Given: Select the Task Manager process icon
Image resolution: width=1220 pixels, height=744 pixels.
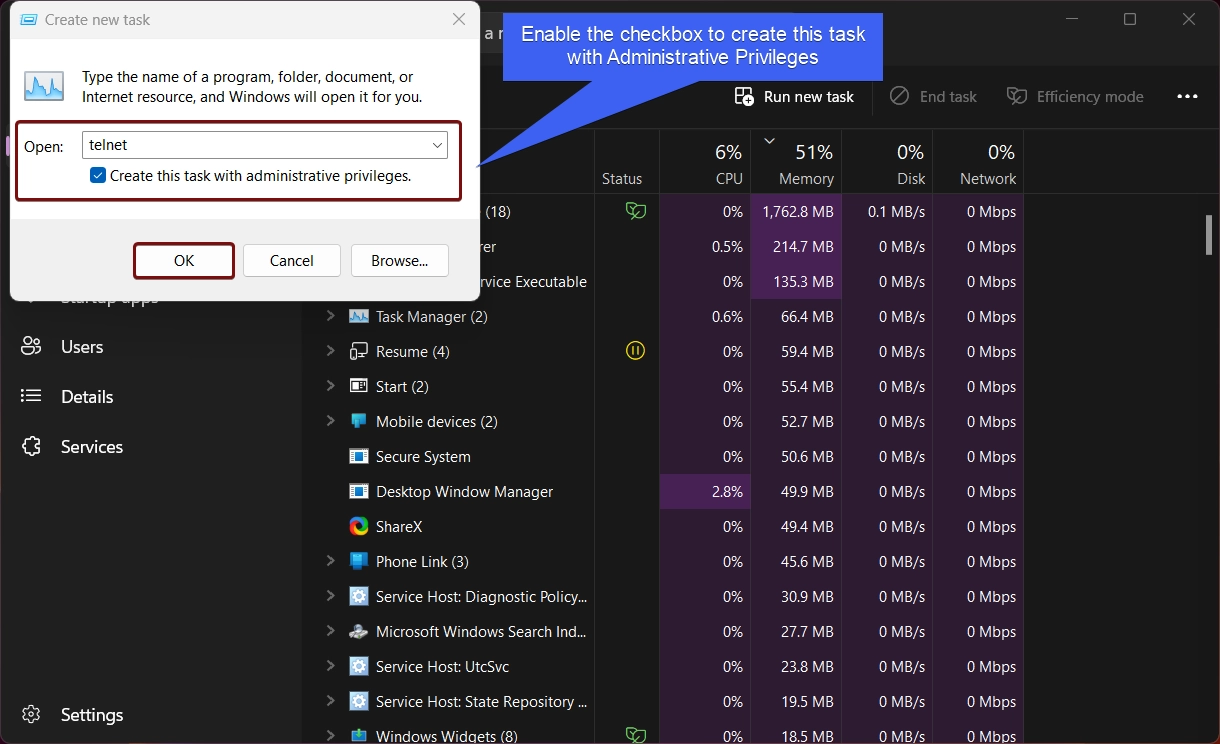Looking at the screenshot, I should tap(359, 317).
